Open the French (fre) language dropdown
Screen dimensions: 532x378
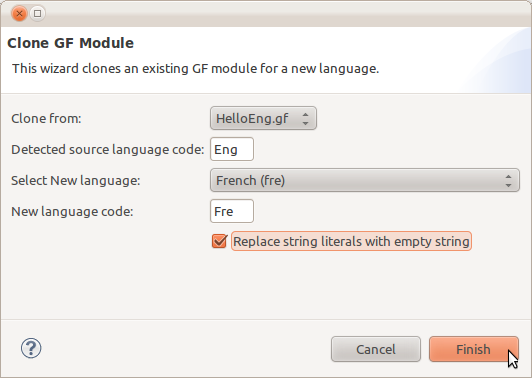click(x=365, y=180)
